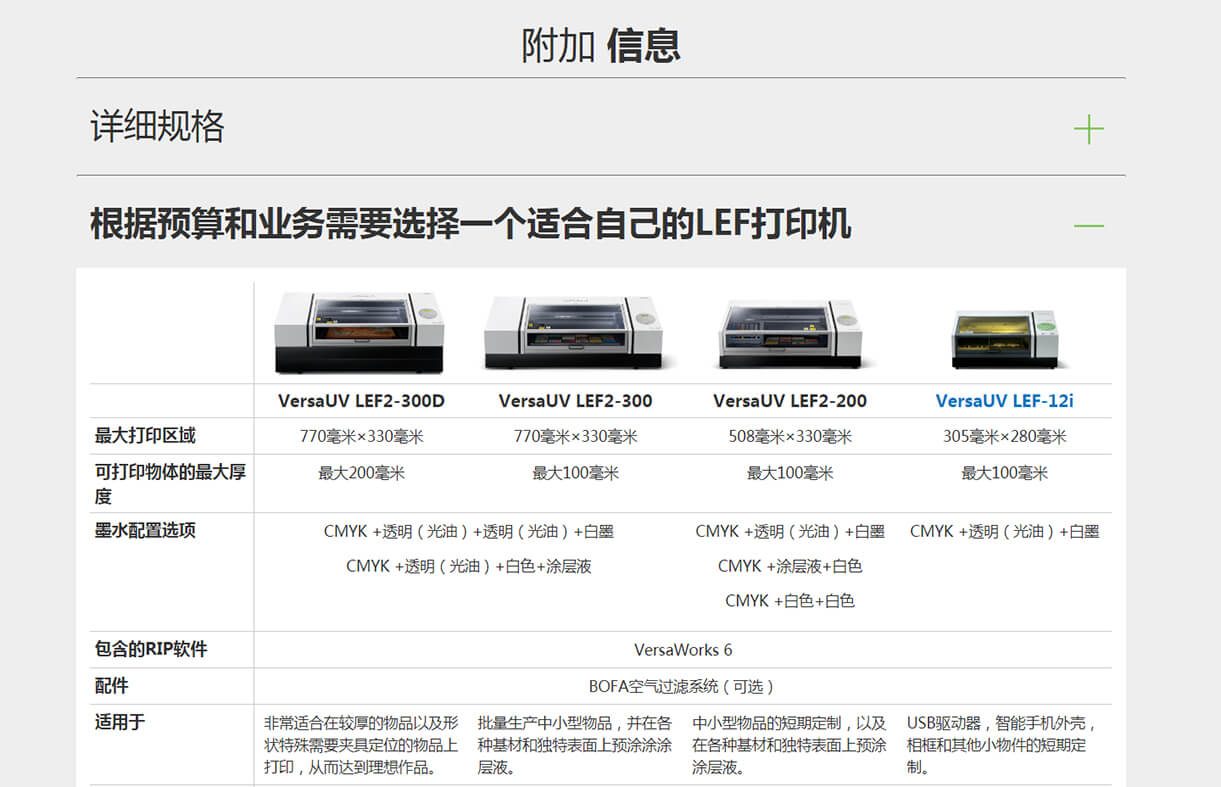Expand the 详细规格 section with plus icon
The image size is (1221, 787).
click(1088, 129)
